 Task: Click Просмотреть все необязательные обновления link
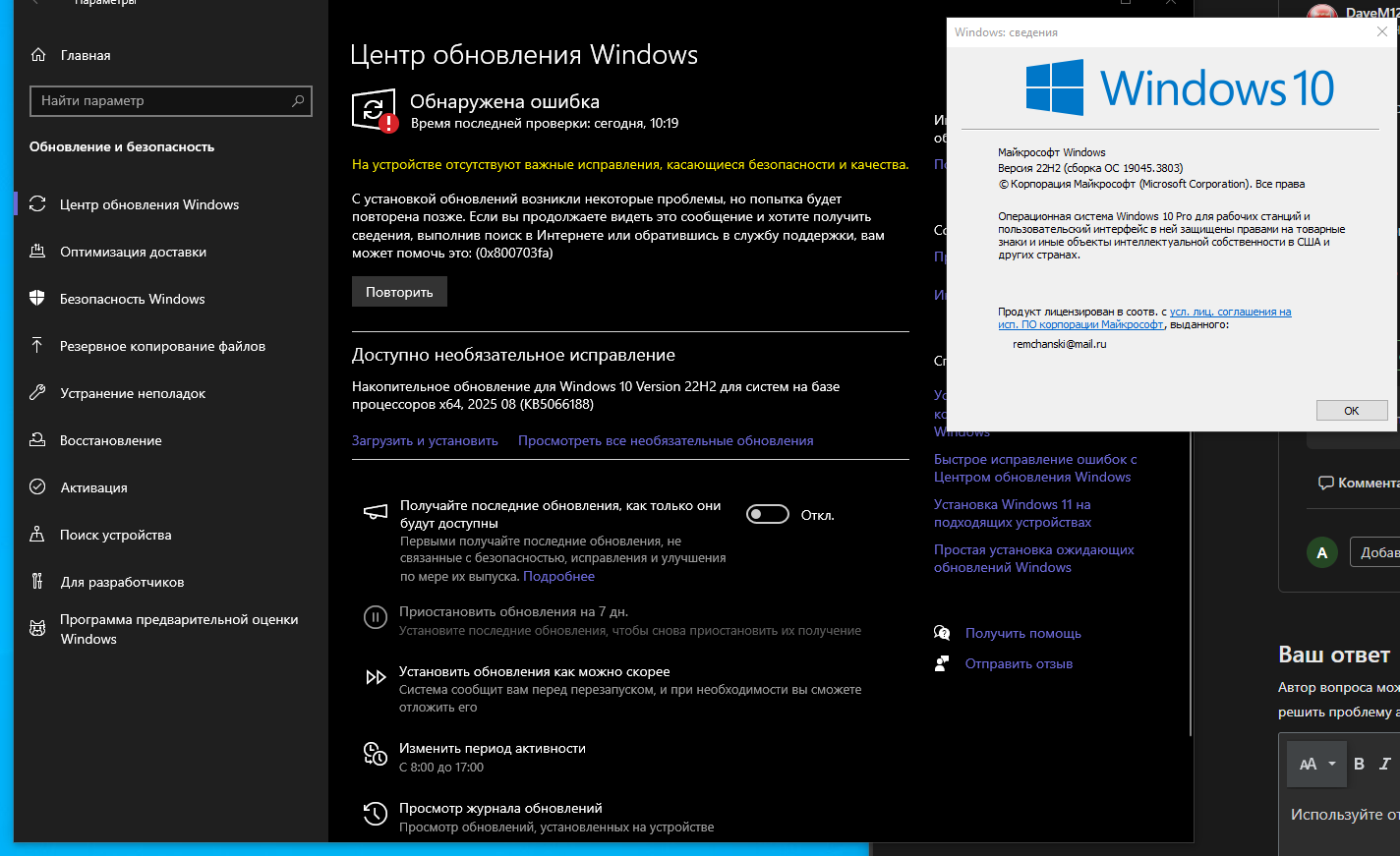(666, 440)
